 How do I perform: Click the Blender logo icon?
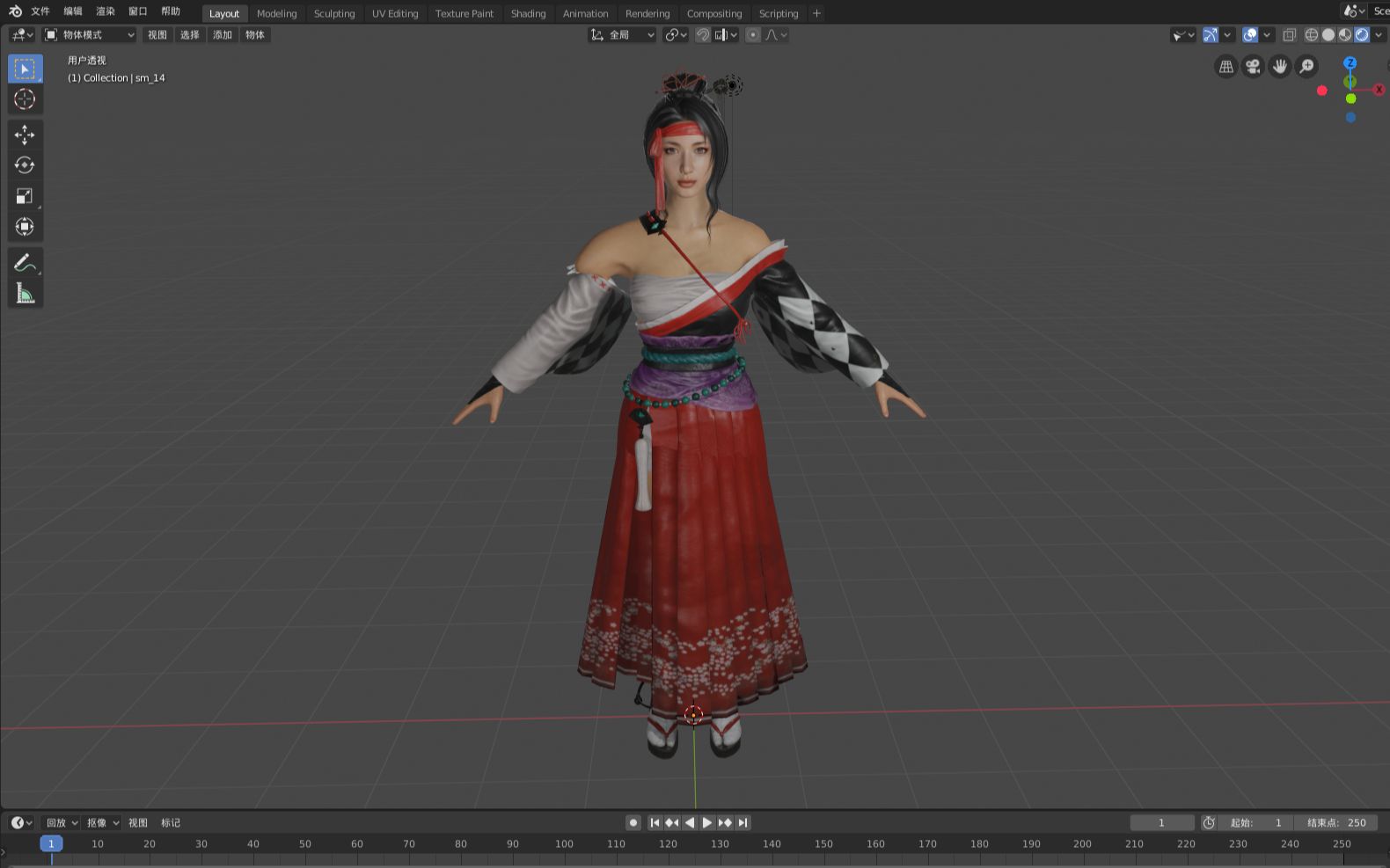[15, 11]
